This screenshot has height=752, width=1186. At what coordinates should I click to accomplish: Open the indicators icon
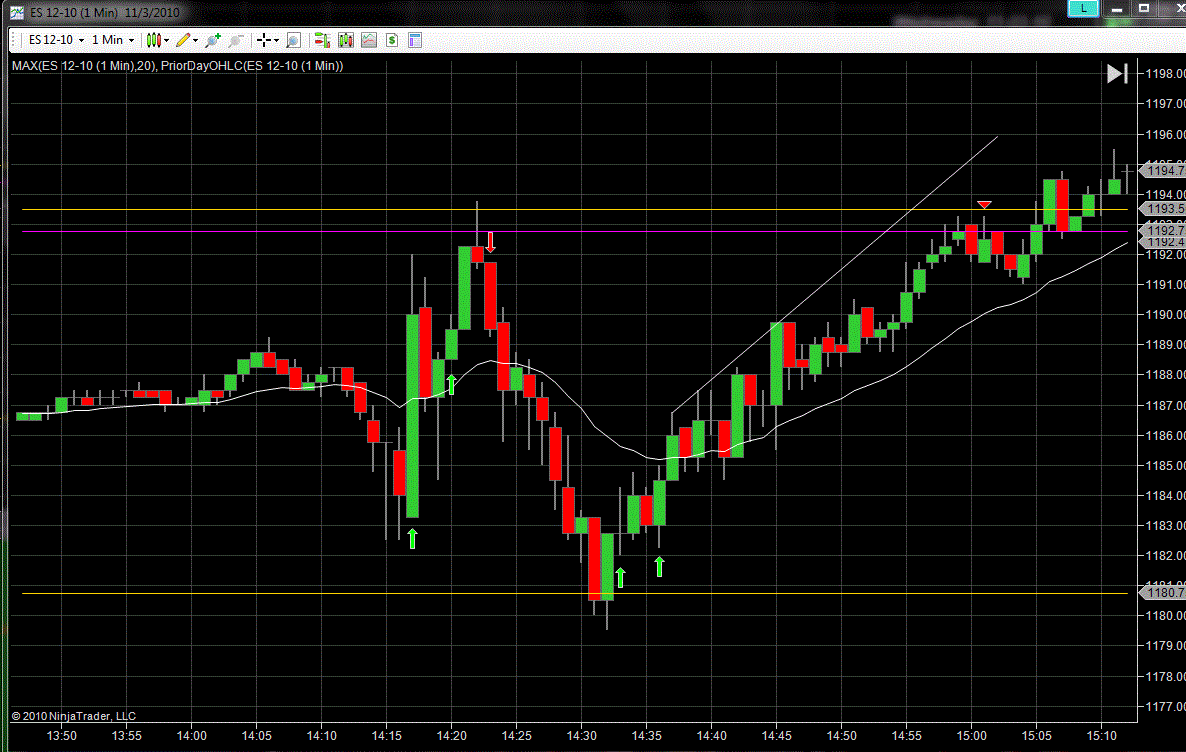tap(369, 40)
